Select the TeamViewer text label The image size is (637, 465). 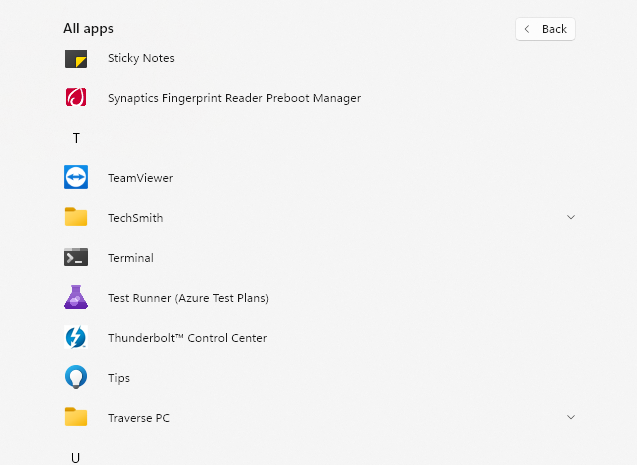(x=141, y=178)
